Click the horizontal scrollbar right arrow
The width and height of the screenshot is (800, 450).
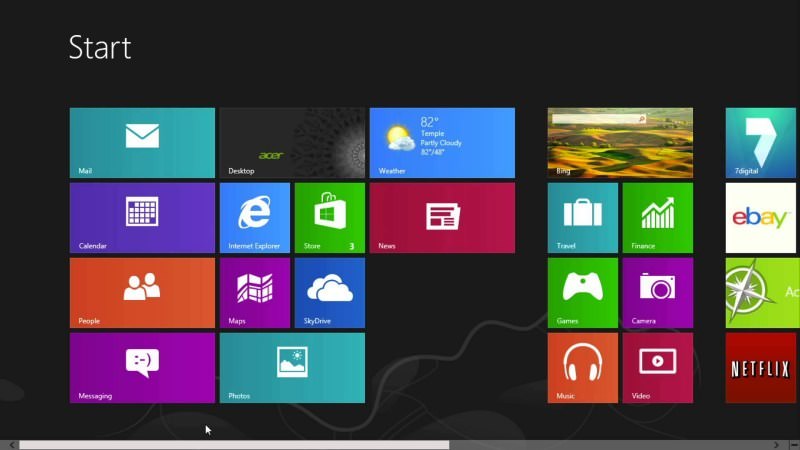(777, 445)
